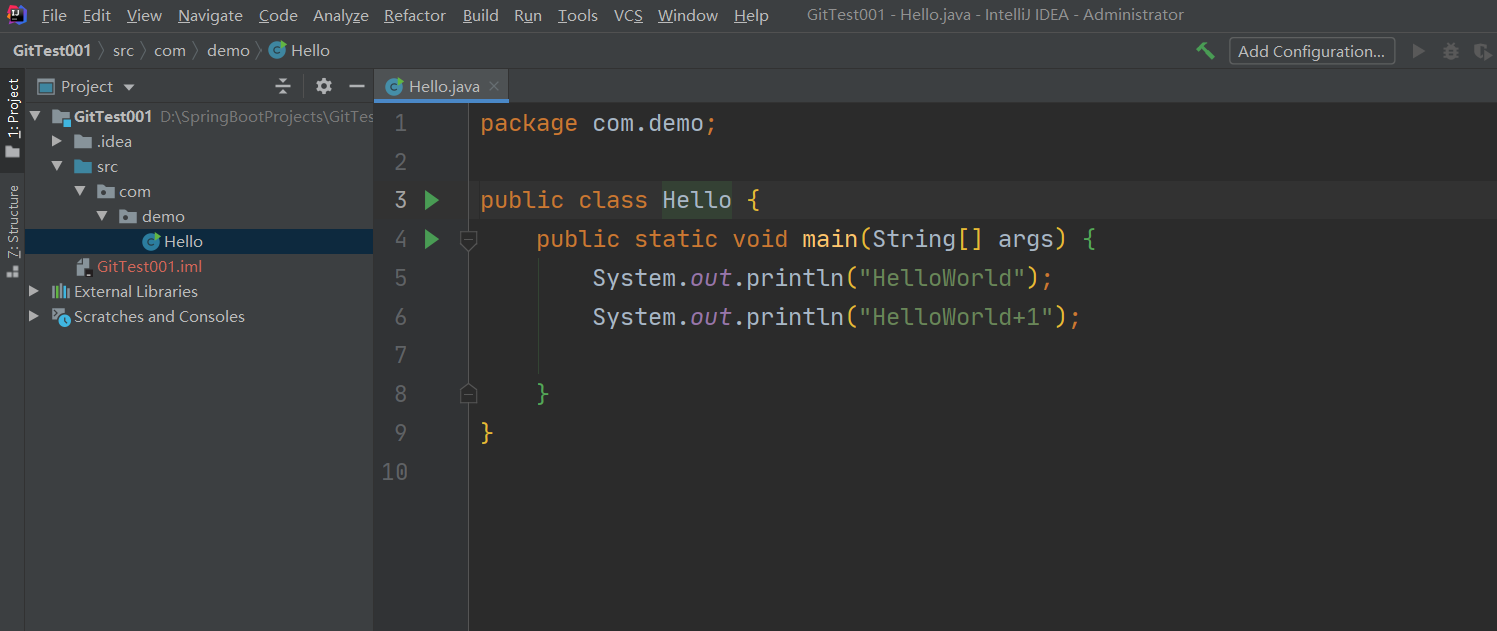
Task: Click GitTest001 in the breadcrumb bar
Action: click(x=52, y=50)
